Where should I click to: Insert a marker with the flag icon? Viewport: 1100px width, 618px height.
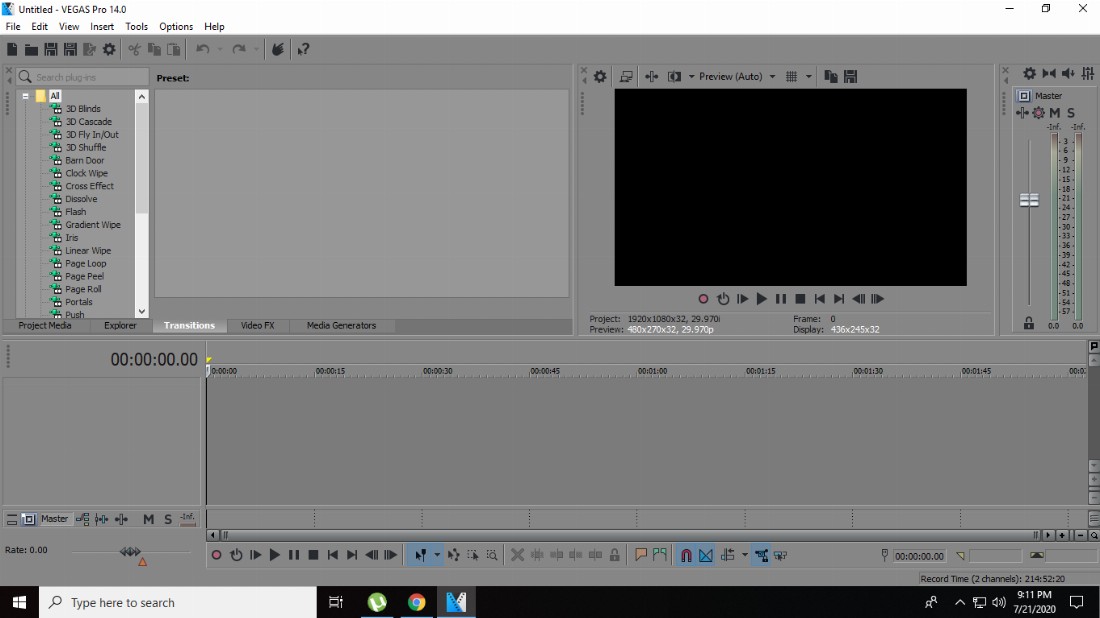pyautogui.click(x=640, y=555)
